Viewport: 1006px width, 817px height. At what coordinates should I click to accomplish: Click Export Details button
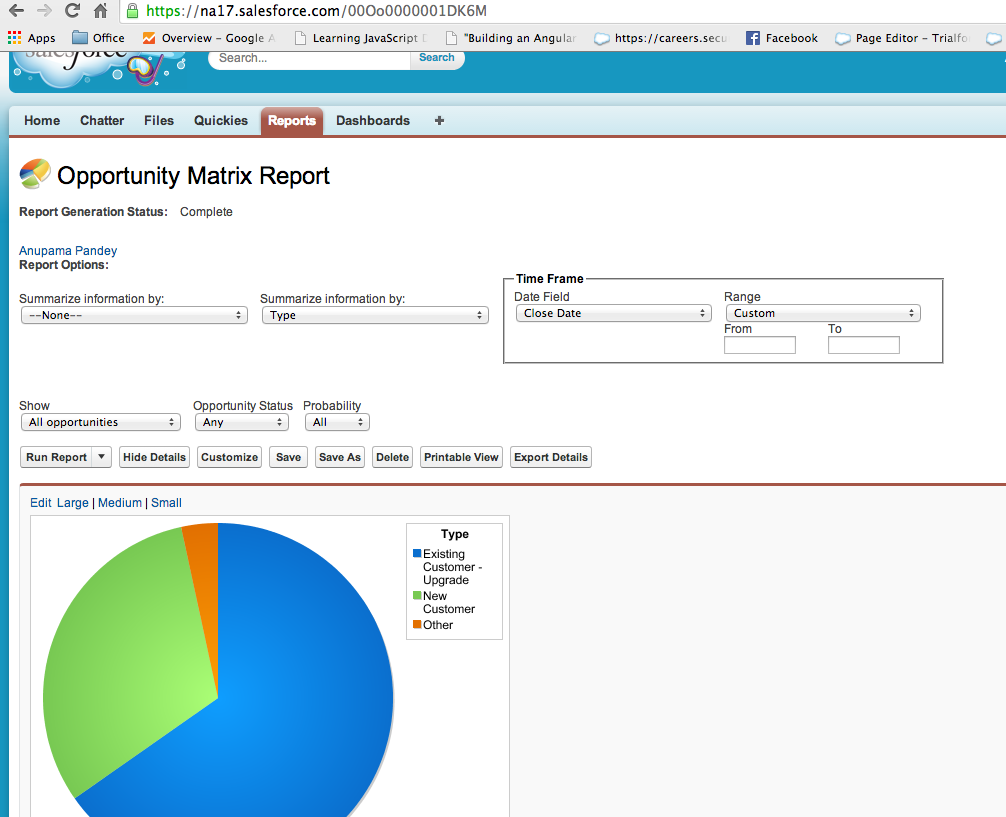551,457
